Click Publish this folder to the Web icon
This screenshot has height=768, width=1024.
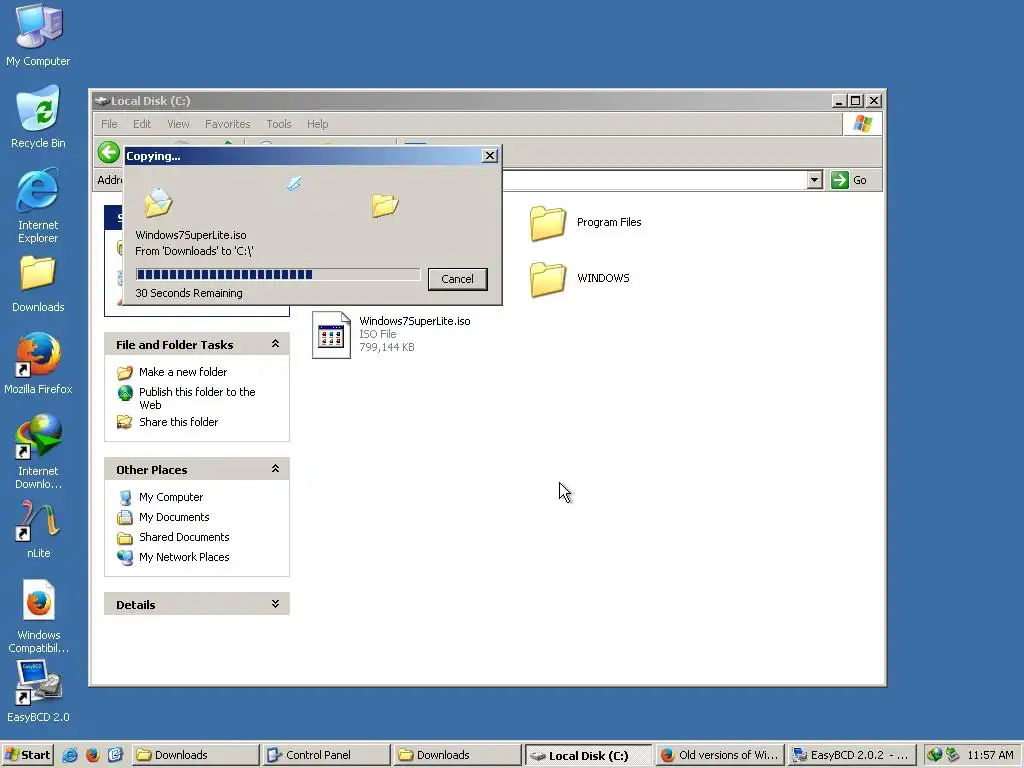coord(125,392)
